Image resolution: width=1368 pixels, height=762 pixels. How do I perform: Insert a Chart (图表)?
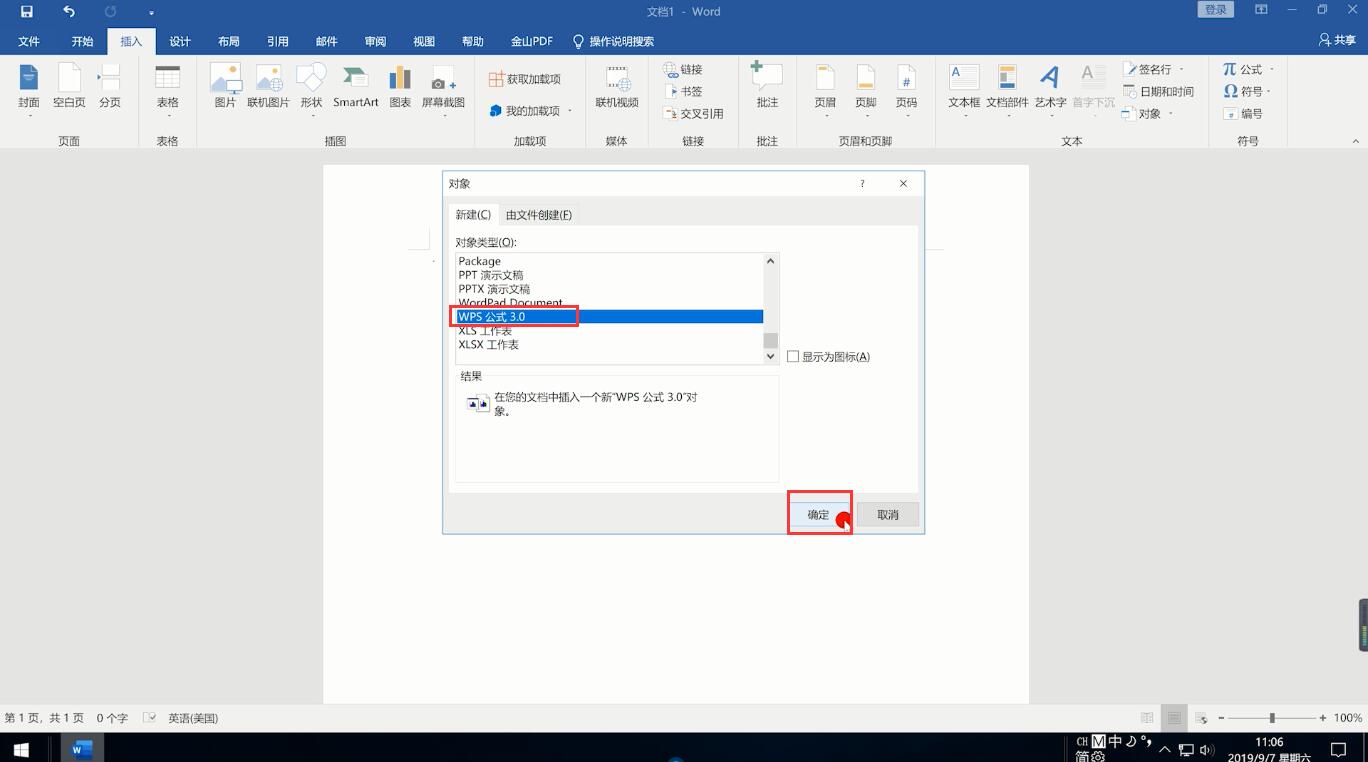click(400, 88)
